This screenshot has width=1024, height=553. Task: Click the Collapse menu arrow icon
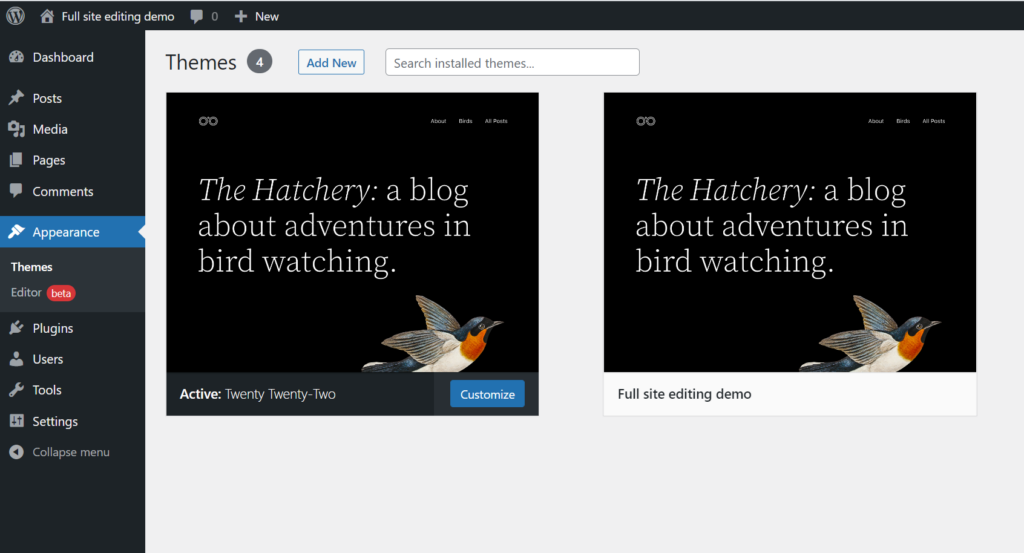[x=16, y=452]
